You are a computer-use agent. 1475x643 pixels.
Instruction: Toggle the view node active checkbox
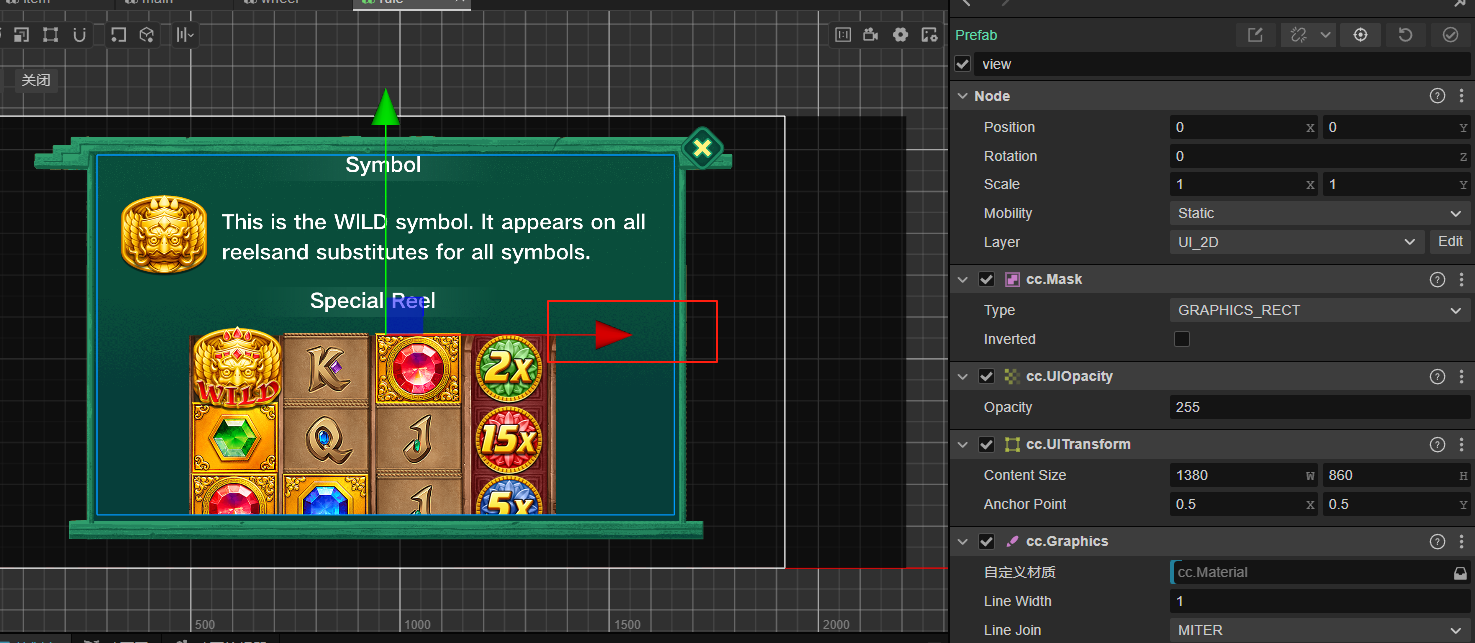click(x=963, y=64)
